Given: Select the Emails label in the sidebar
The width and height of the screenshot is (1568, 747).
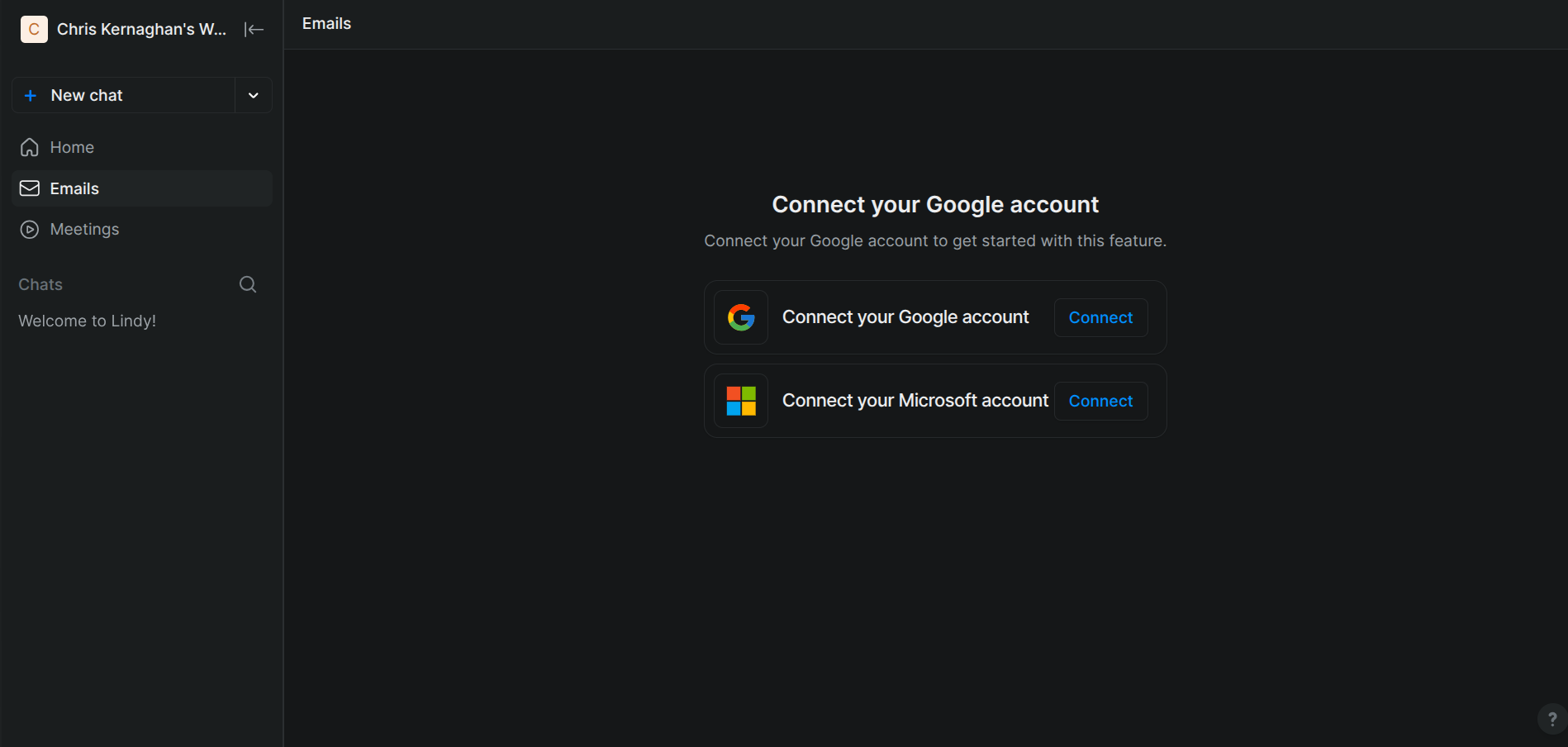Looking at the screenshot, I should point(74,188).
